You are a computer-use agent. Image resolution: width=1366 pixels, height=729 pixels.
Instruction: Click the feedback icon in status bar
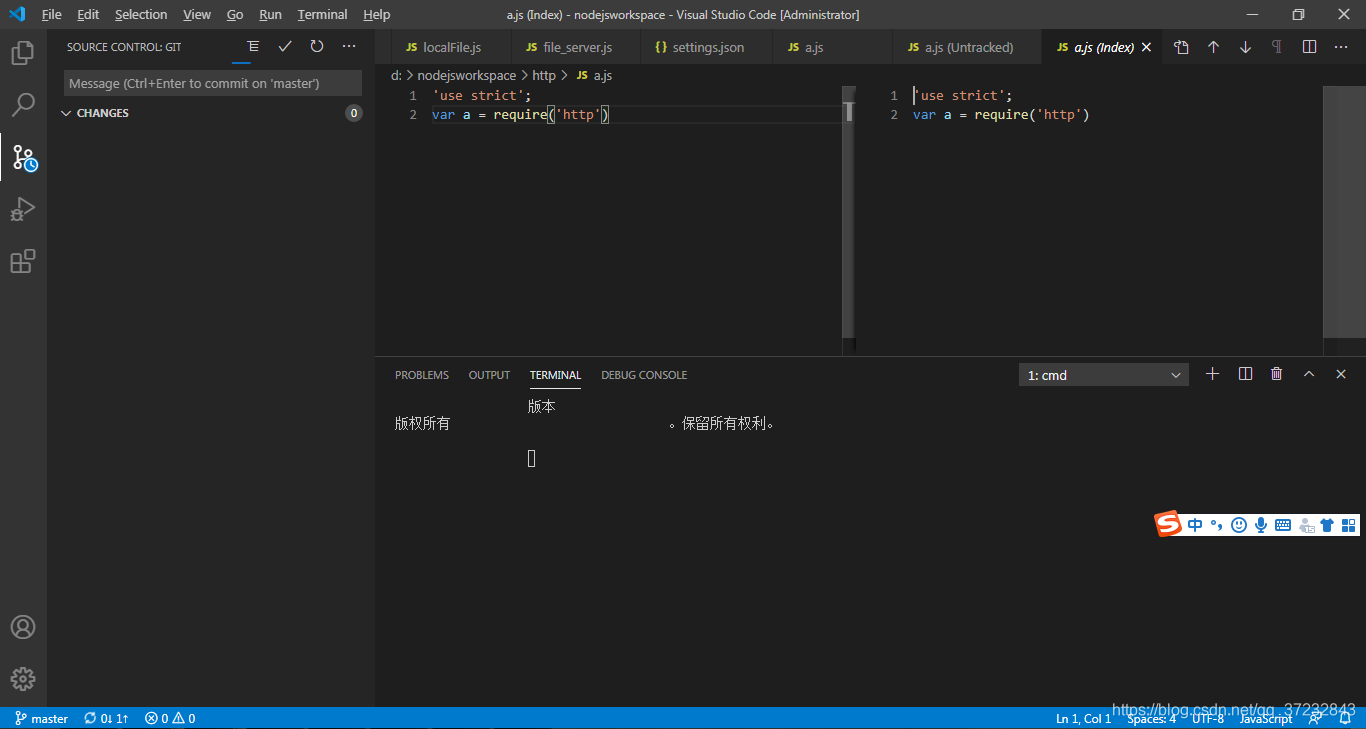coord(1316,718)
